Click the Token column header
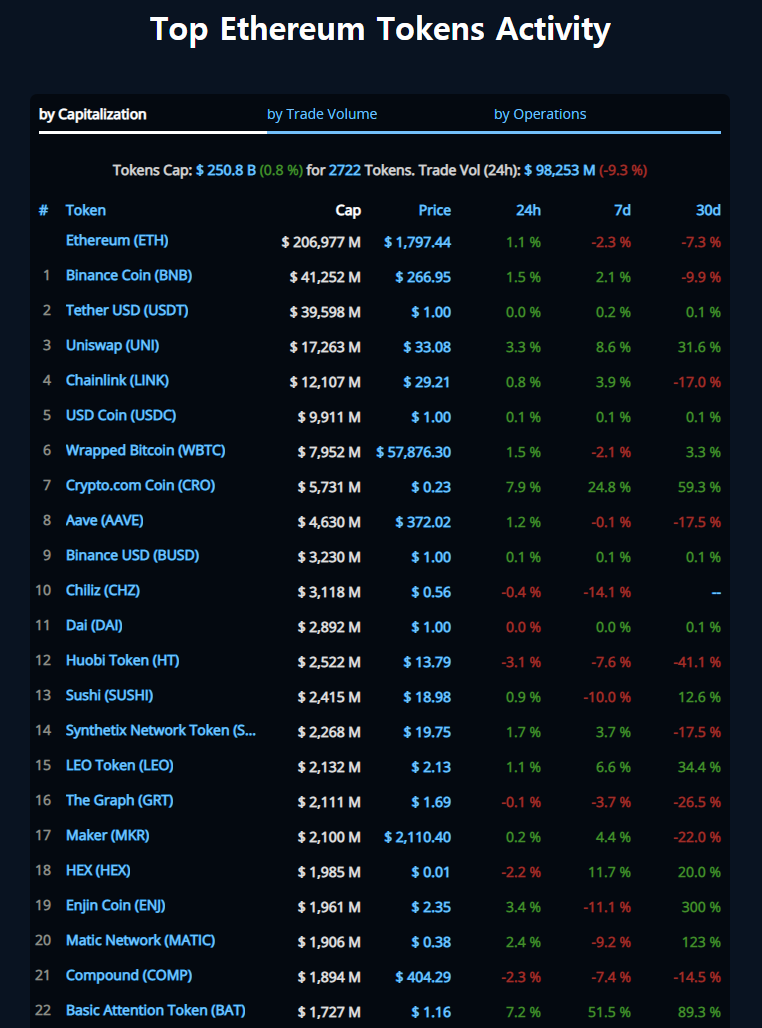The image size is (762, 1028). (85, 210)
